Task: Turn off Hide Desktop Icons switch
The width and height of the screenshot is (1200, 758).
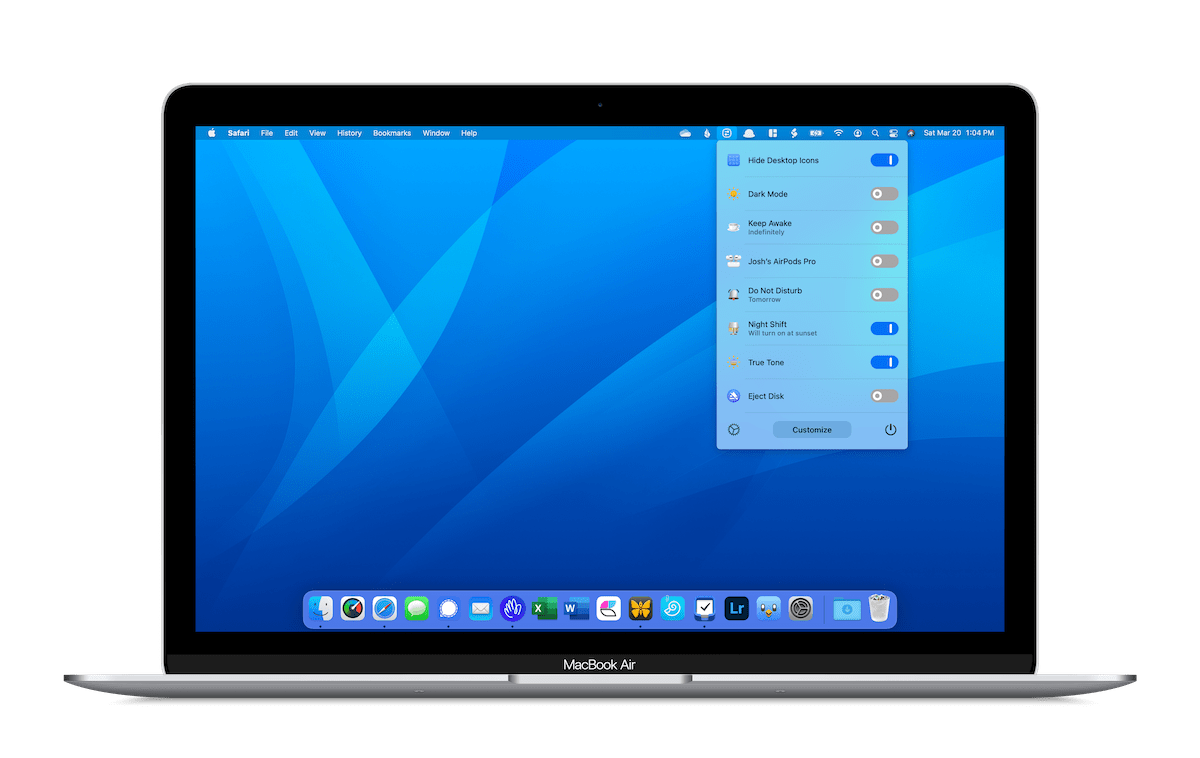Action: click(x=884, y=160)
